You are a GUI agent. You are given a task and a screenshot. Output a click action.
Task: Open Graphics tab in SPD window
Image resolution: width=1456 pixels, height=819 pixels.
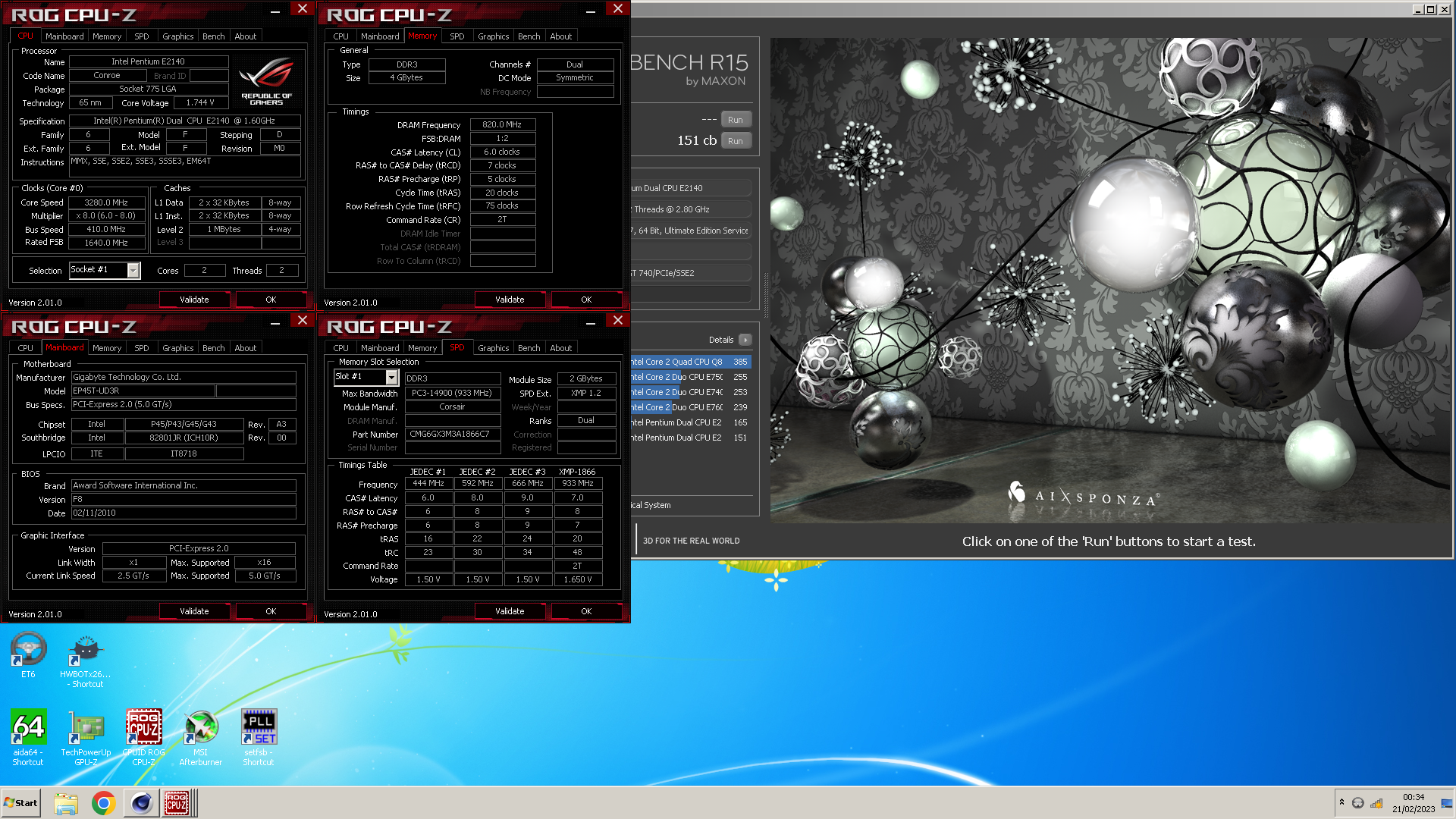(494, 348)
